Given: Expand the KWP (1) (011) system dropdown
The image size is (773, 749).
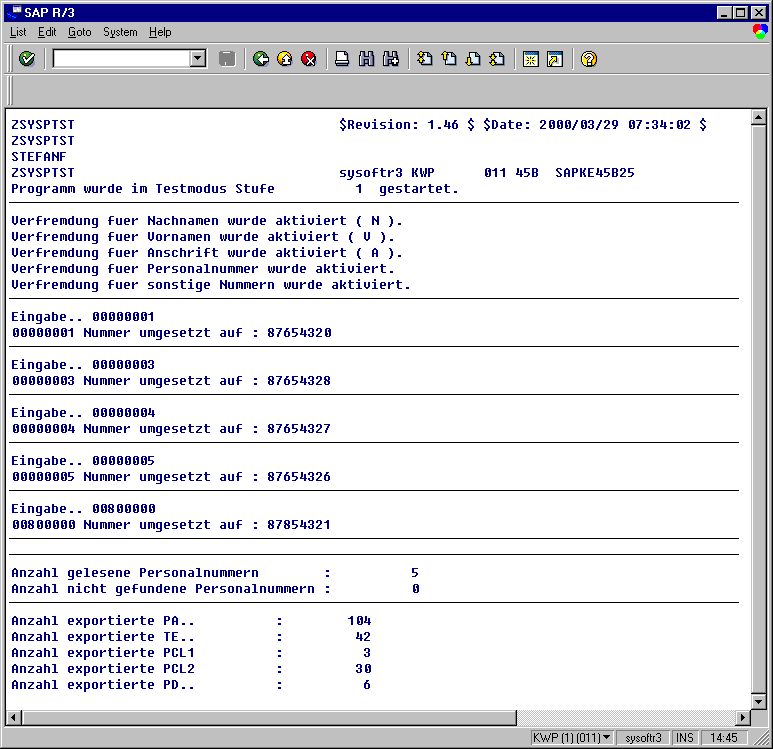Looking at the screenshot, I should coord(607,738).
